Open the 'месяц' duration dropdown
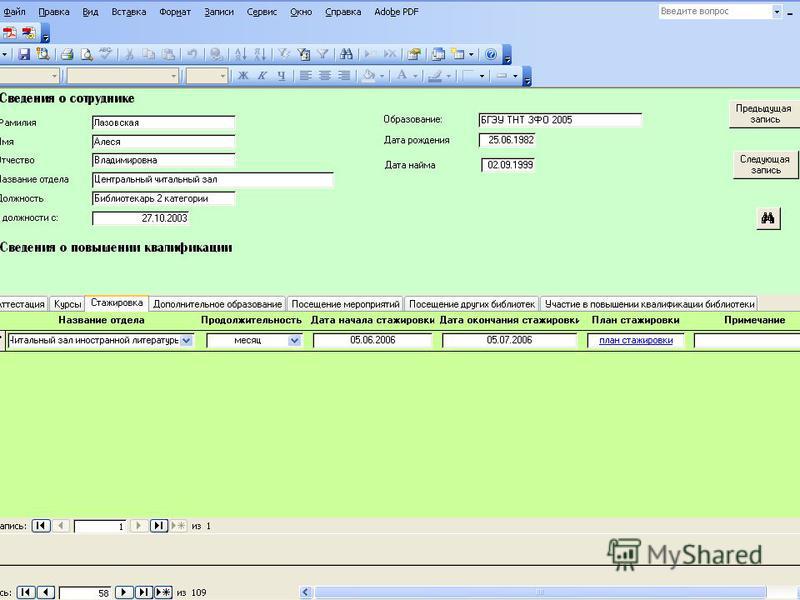Image resolution: width=800 pixels, height=600 pixels. click(294, 340)
